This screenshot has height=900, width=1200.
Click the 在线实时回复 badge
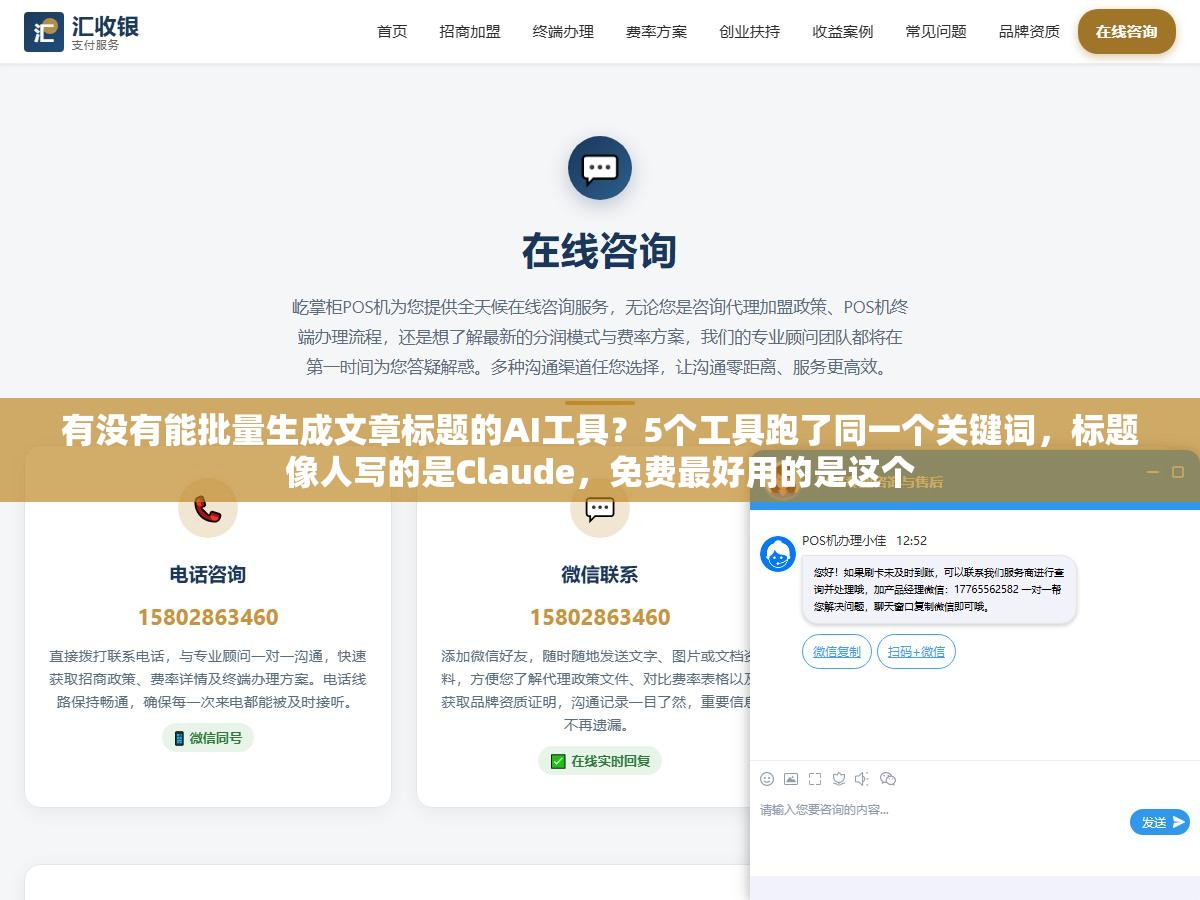pos(600,761)
